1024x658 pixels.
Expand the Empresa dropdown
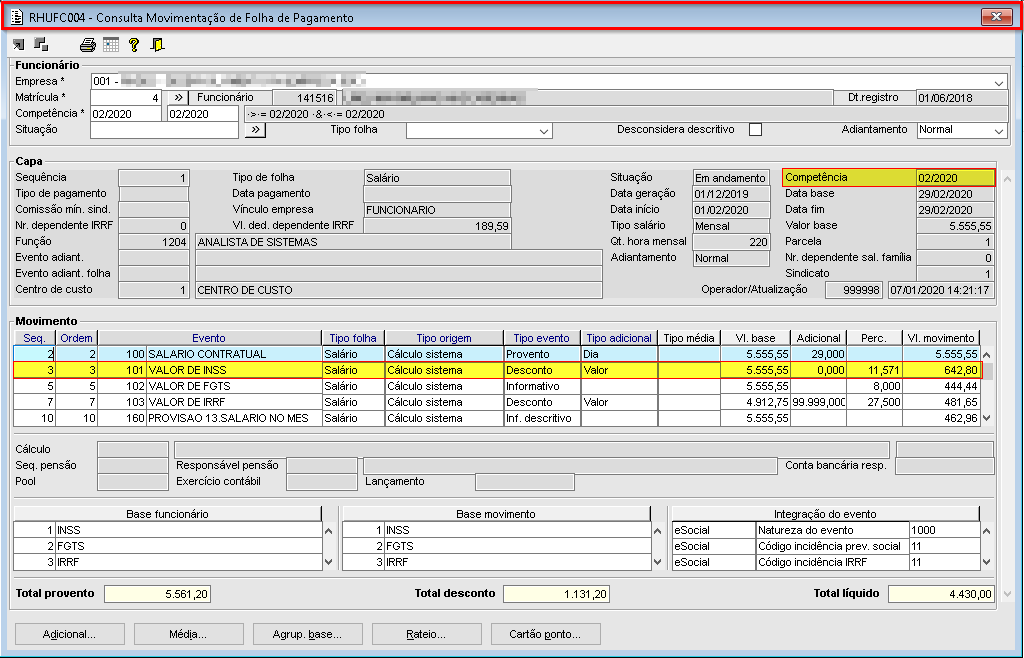(x=999, y=82)
